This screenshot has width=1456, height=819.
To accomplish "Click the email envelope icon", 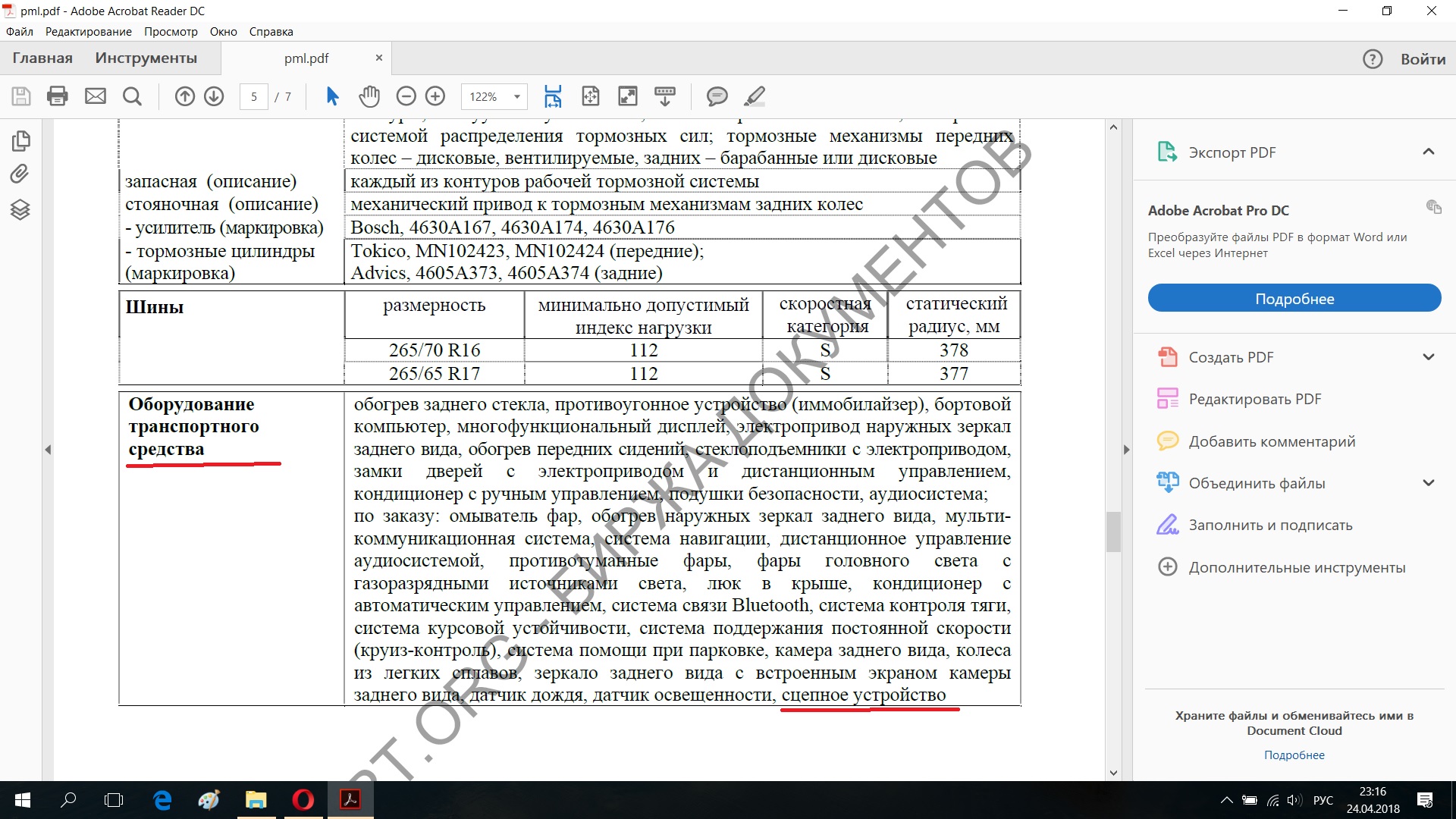I will pos(96,96).
